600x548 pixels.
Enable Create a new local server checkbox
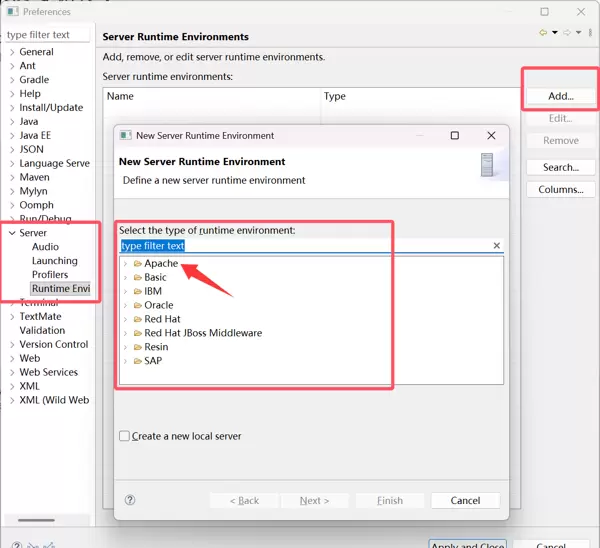[x=125, y=436]
